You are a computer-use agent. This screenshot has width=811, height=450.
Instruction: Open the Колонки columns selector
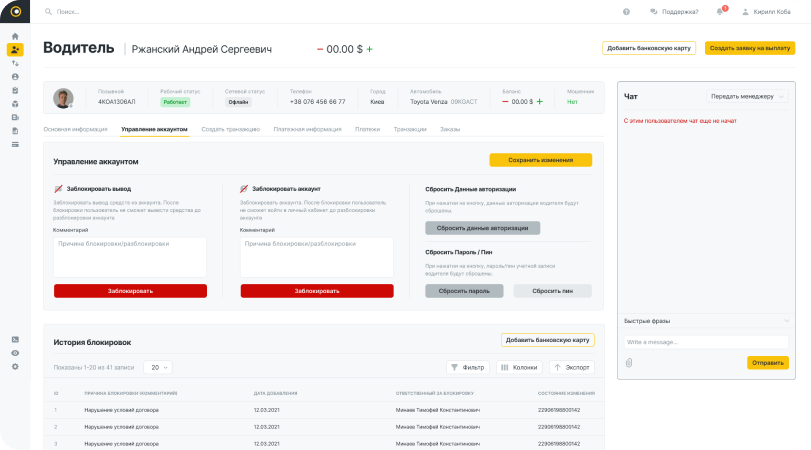(x=519, y=367)
